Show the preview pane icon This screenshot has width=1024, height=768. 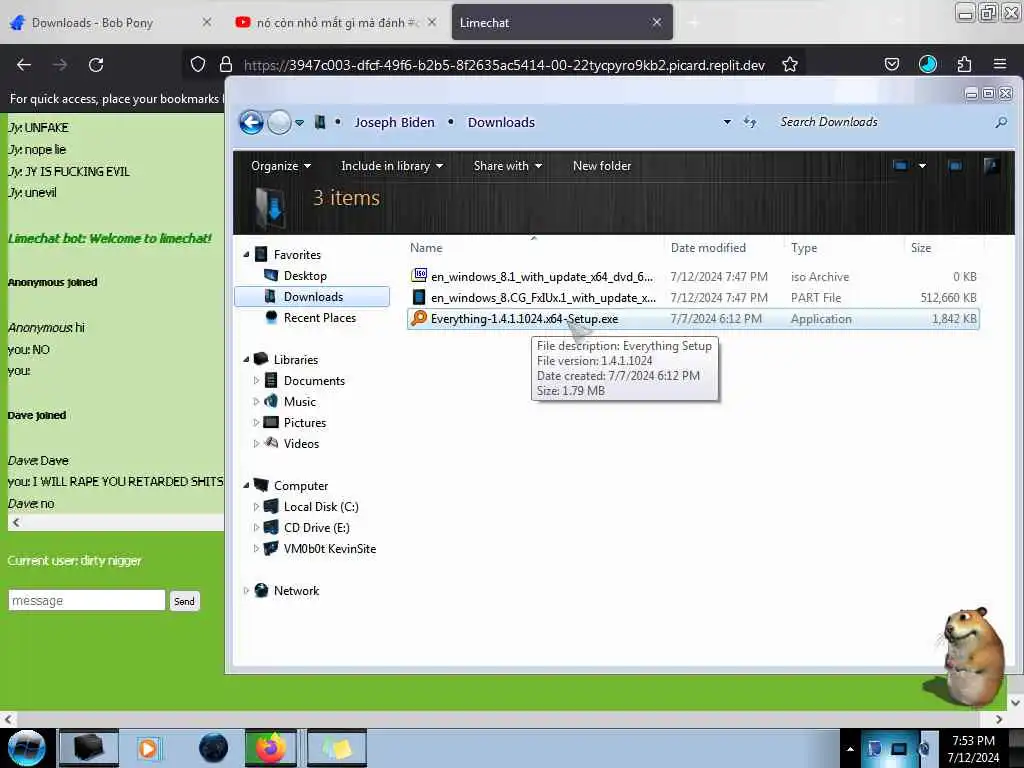pos(955,166)
